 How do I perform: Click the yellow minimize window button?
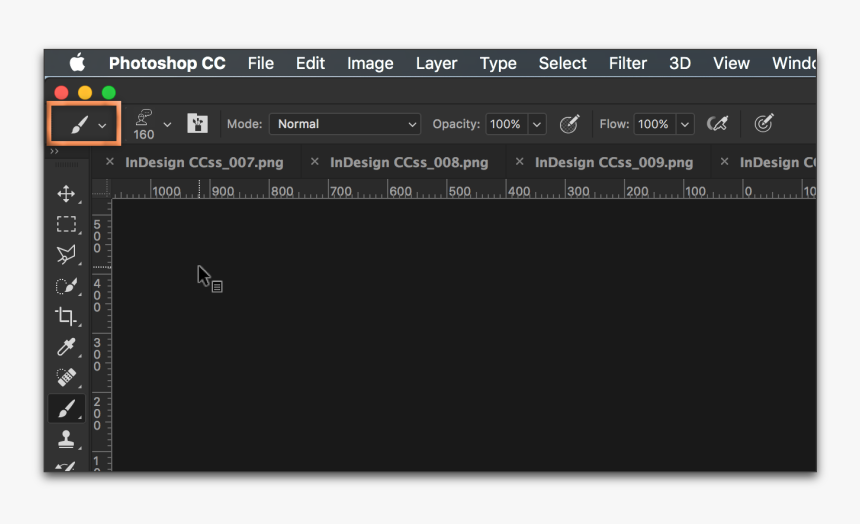85,92
